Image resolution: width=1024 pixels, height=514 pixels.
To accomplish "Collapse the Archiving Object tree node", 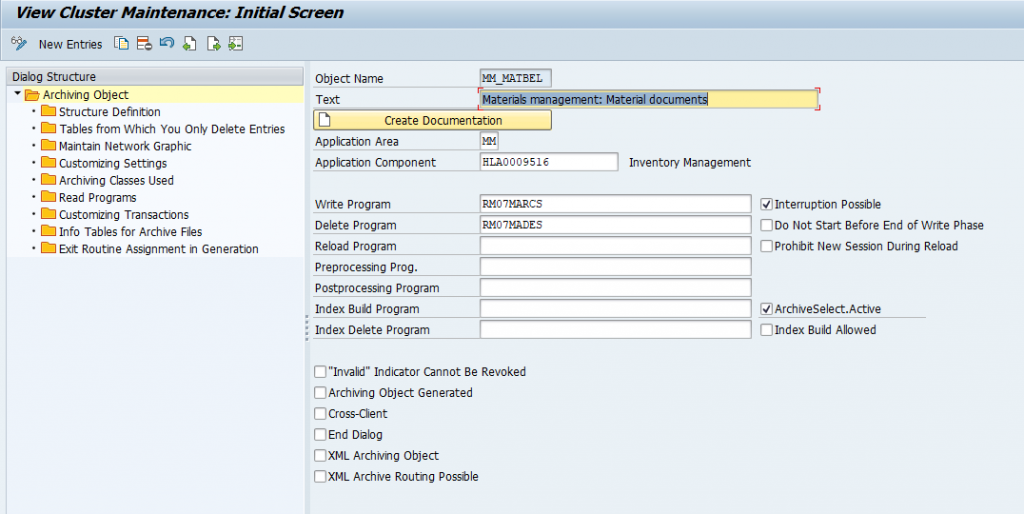I will pyautogui.click(x=18, y=94).
